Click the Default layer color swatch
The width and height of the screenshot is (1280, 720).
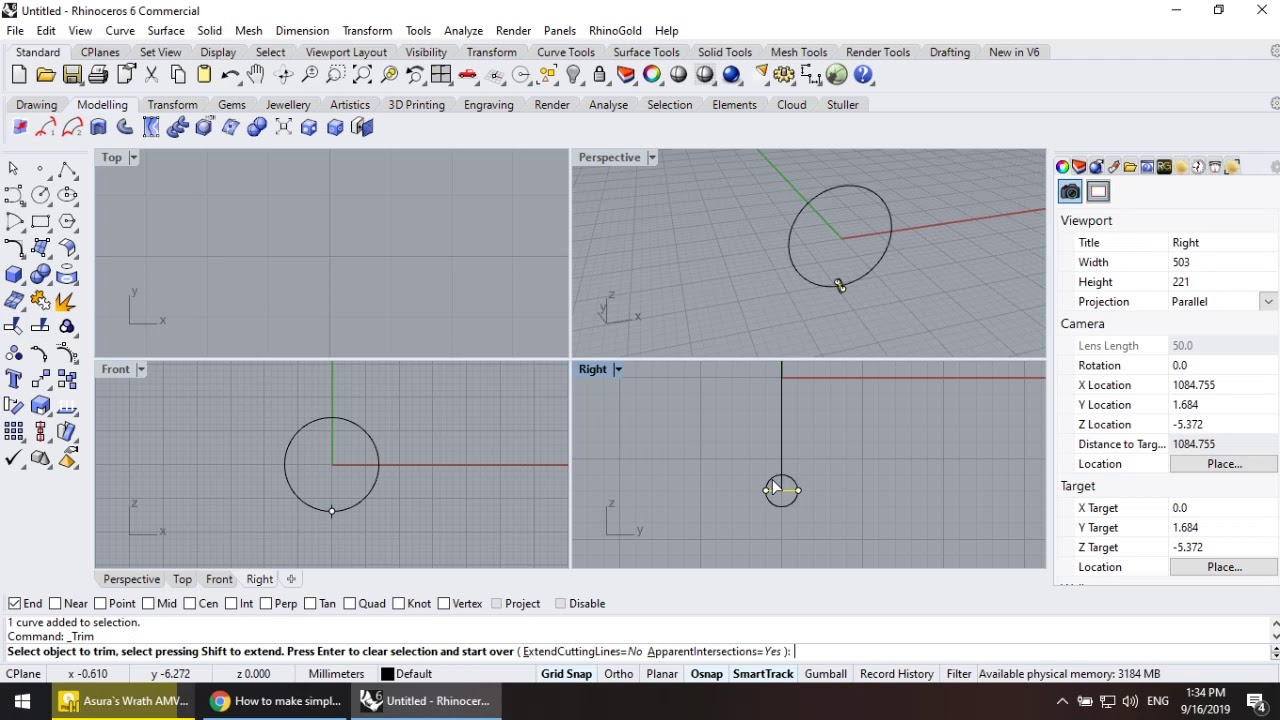pyautogui.click(x=387, y=675)
